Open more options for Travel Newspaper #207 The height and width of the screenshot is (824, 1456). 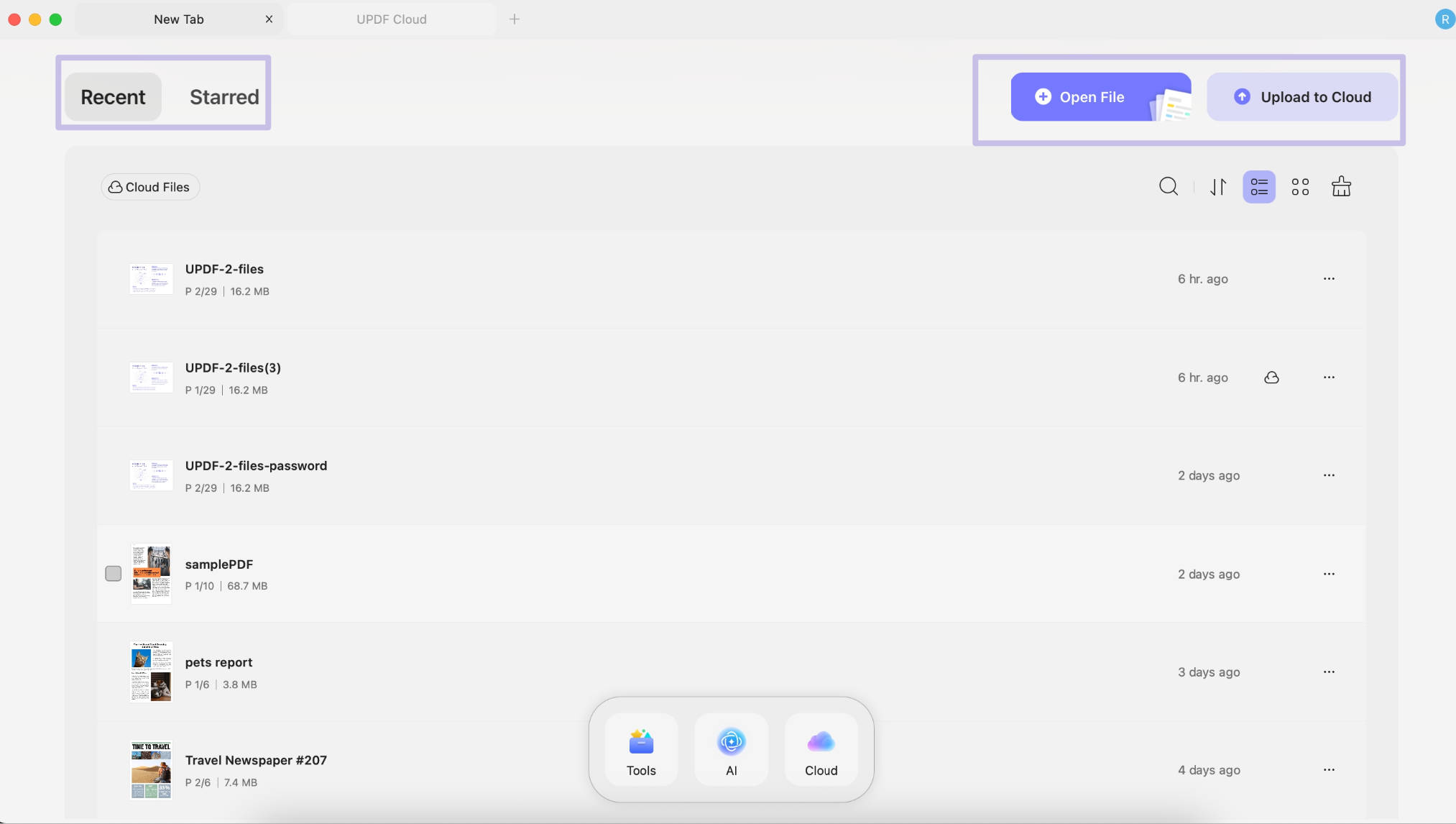point(1329,770)
